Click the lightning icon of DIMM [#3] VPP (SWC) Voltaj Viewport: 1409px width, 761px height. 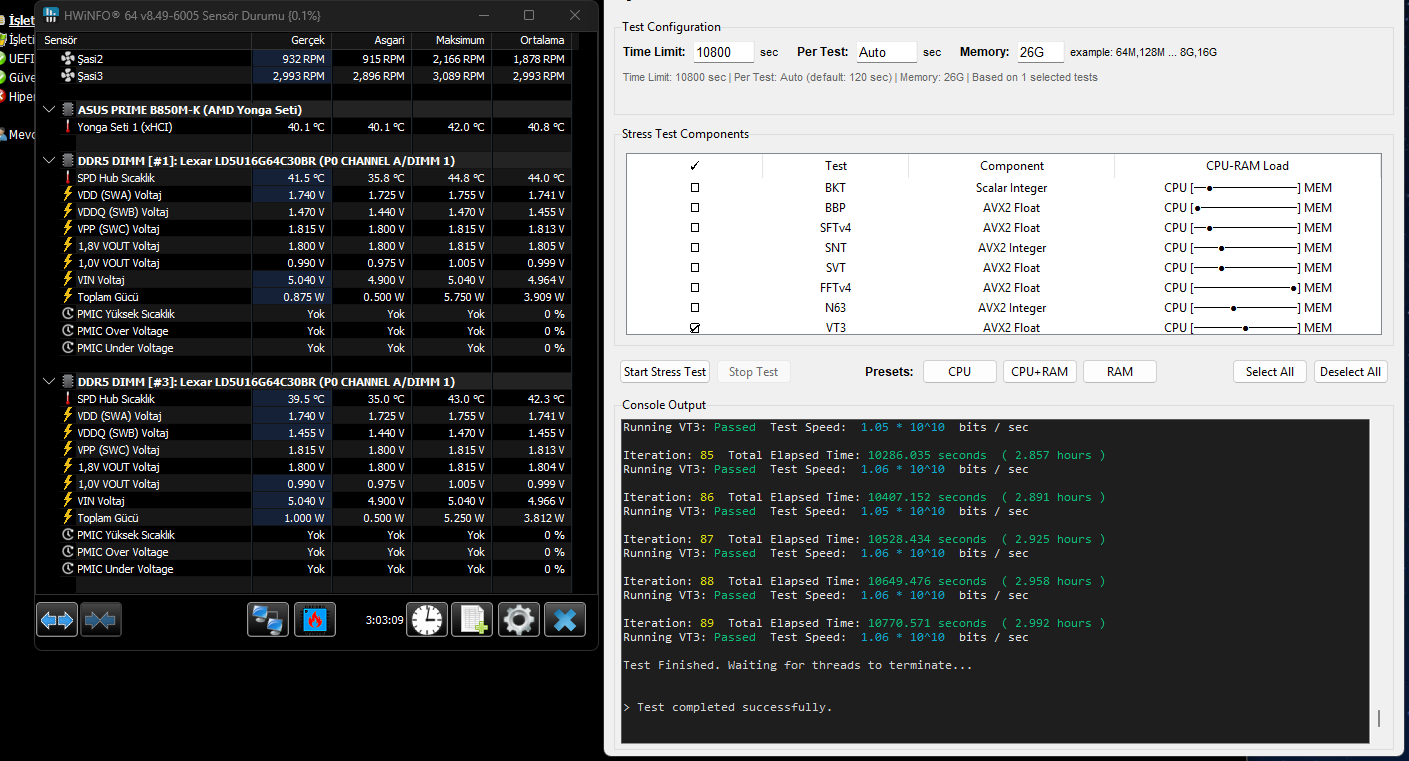coord(68,450)
